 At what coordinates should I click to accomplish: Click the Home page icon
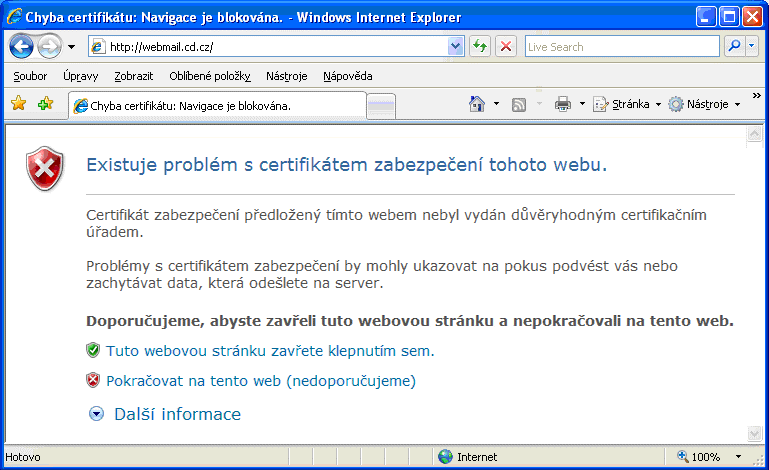[x=477, y=104]
